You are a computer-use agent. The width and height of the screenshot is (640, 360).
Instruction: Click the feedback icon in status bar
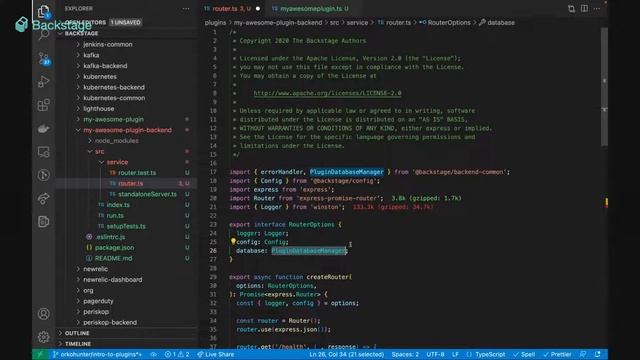point(583,354)
